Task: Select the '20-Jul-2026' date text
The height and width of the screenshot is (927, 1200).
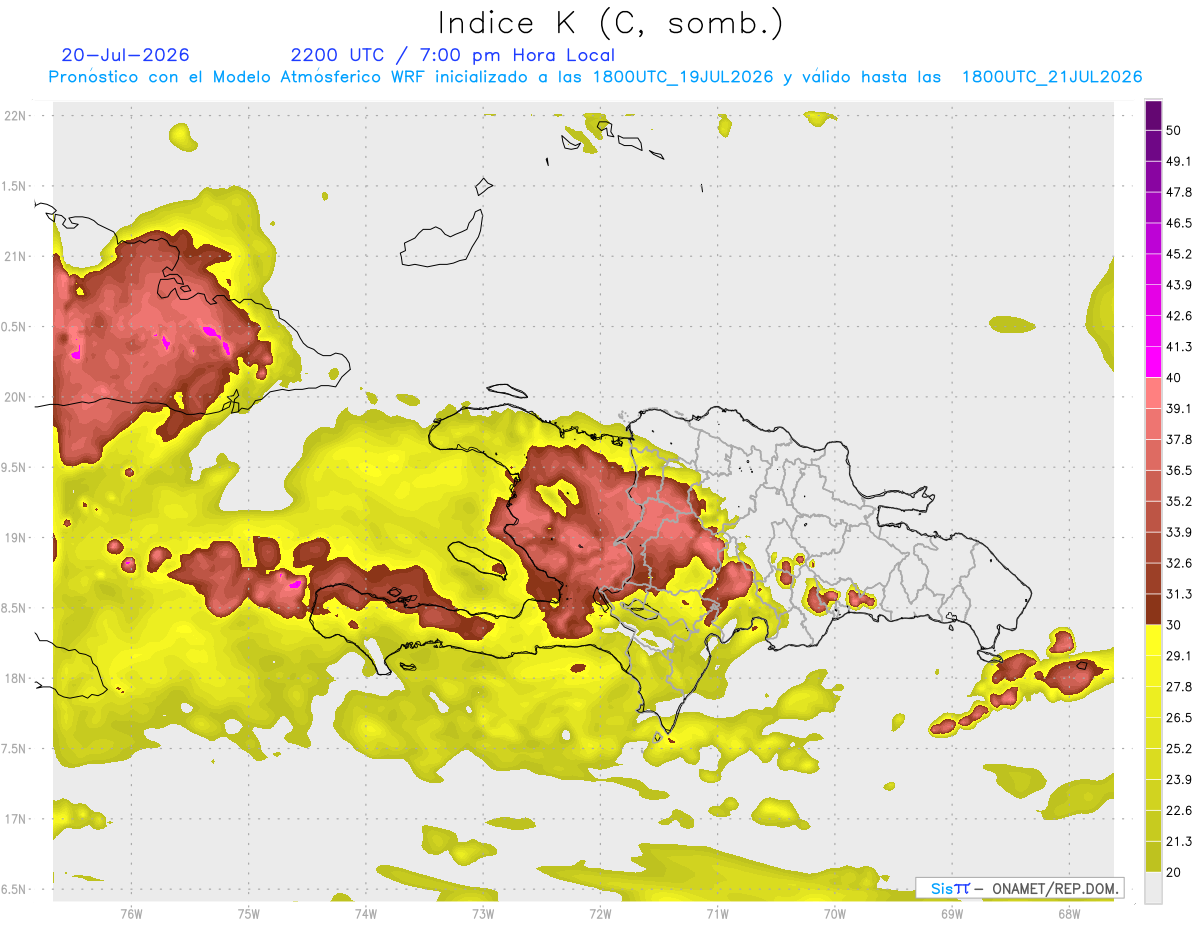Action: (x=126, y=55)
